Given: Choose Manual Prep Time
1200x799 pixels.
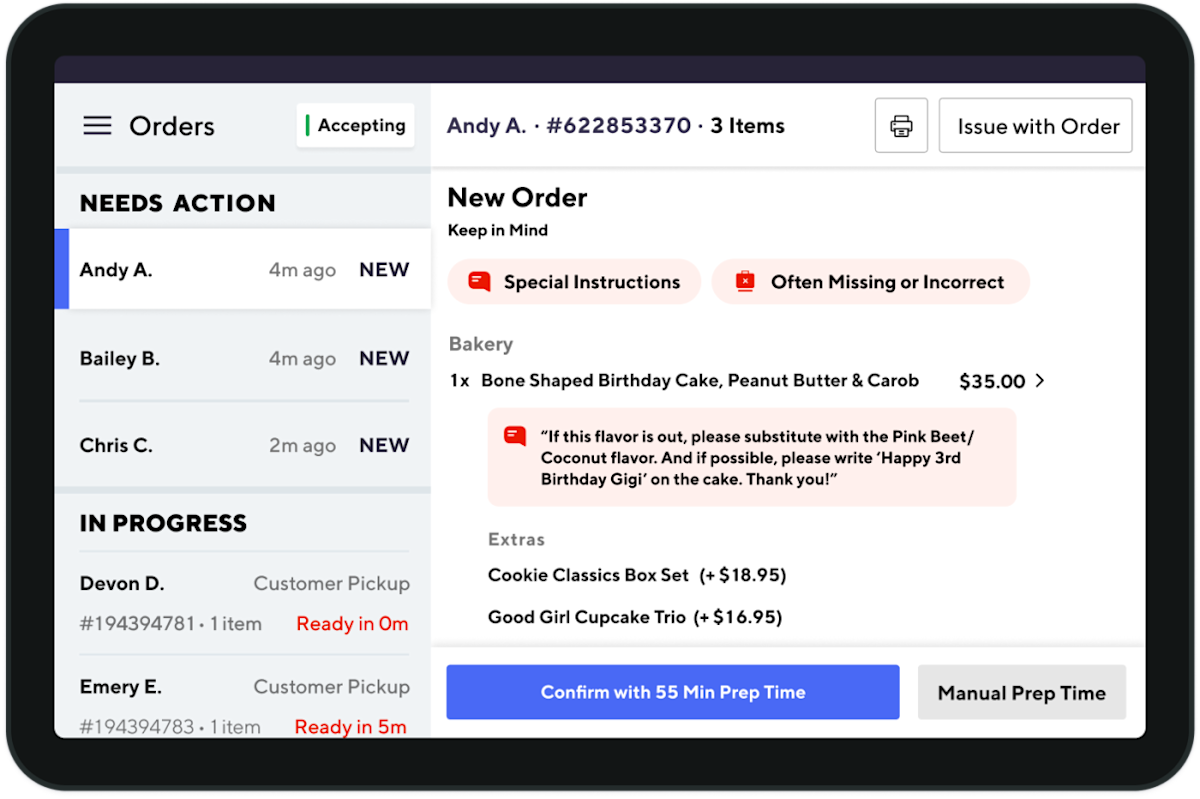Looking at the screenshot, I should (1022, 692).
